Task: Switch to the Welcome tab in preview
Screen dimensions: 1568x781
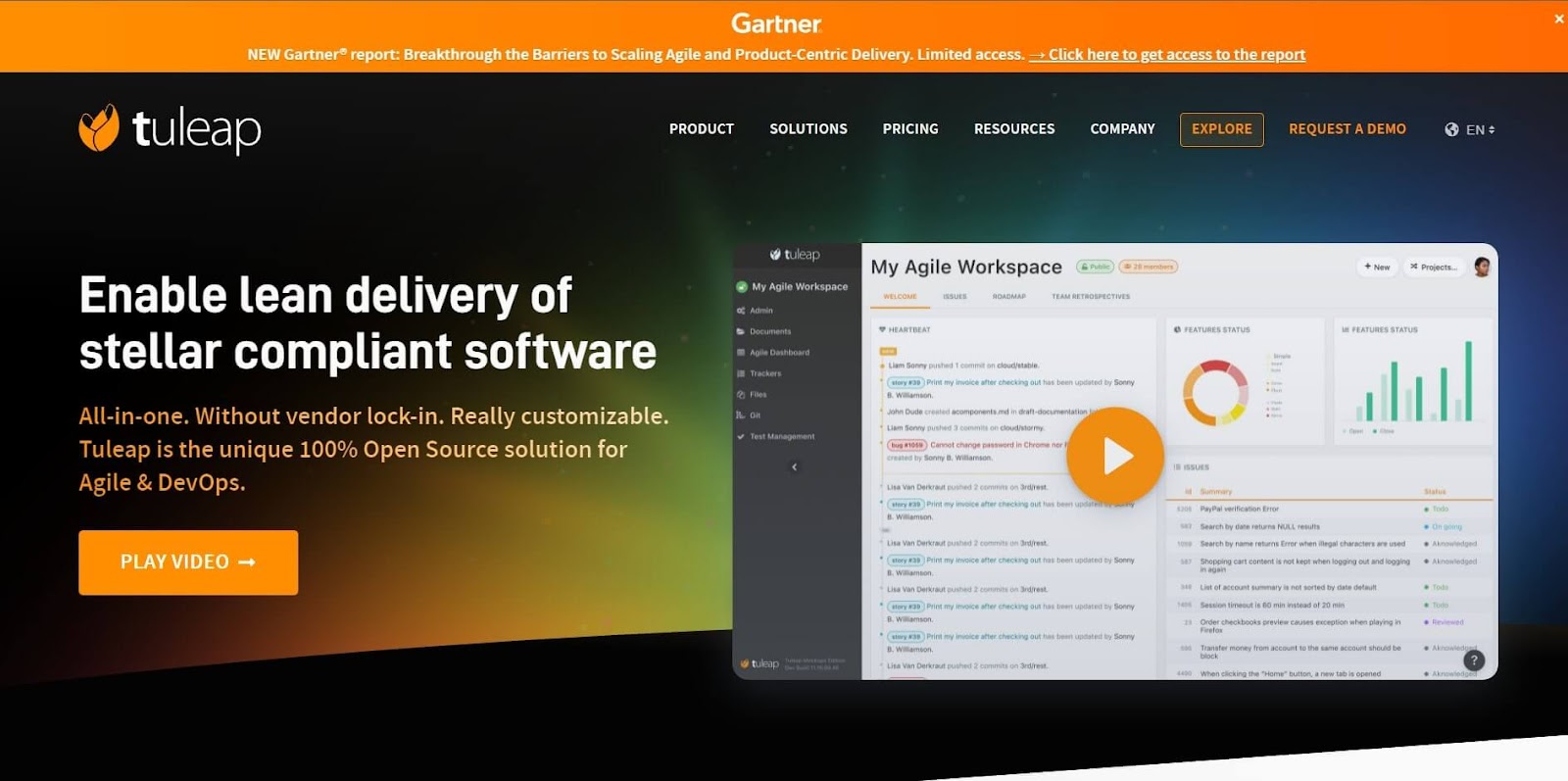Action: coord(900,297)
